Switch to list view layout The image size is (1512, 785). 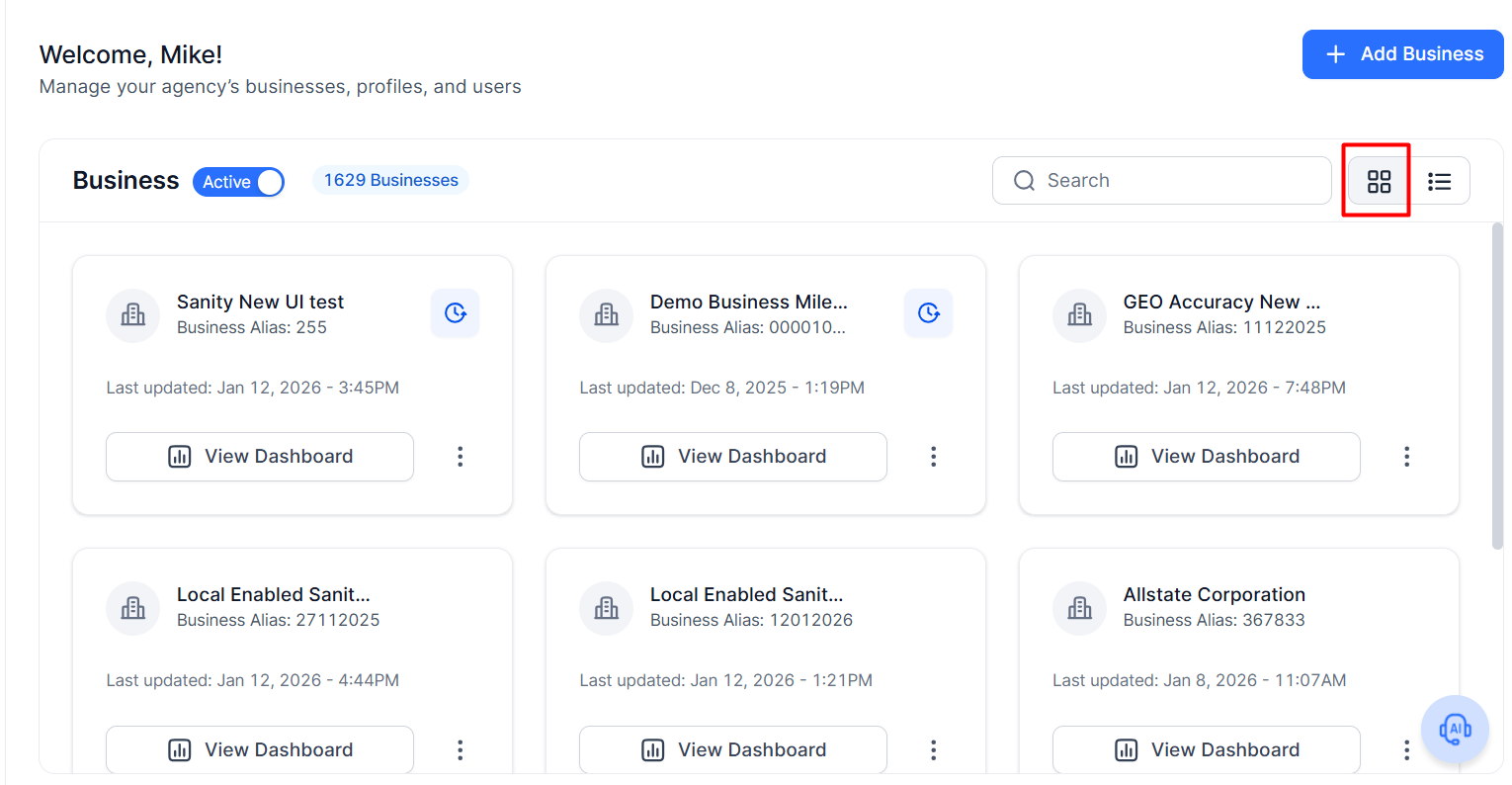pyautogui.click(x=1439, y=181)
